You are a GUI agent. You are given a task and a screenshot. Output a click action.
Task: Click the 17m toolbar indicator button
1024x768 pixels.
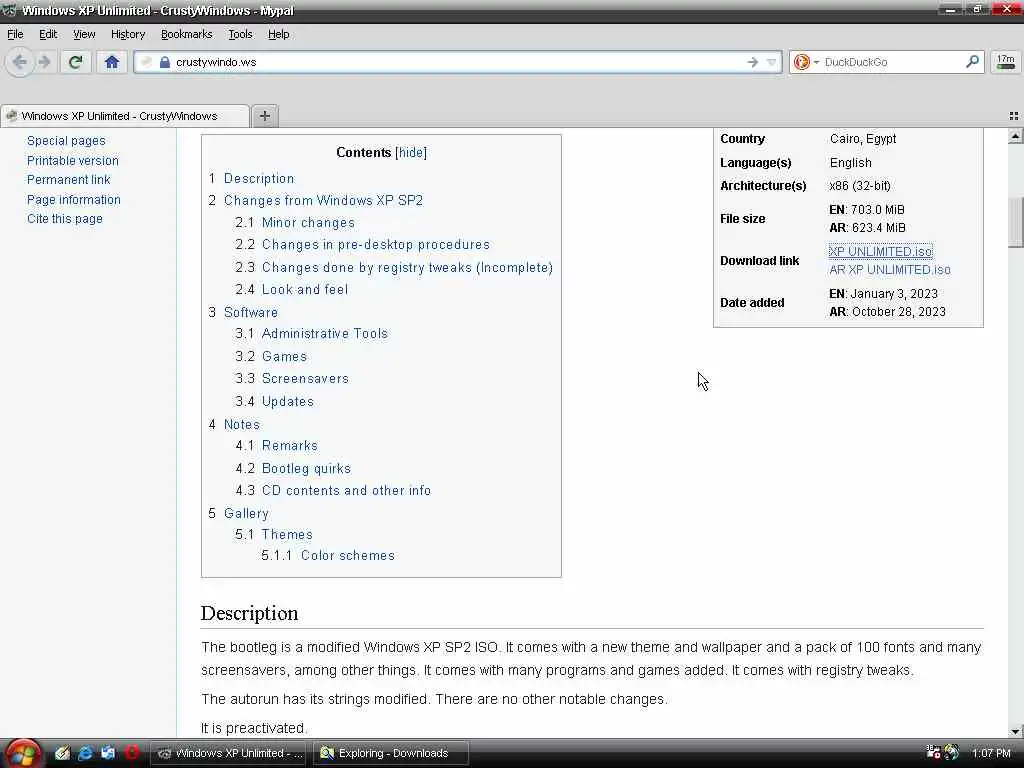click(x=1006, y=62)
